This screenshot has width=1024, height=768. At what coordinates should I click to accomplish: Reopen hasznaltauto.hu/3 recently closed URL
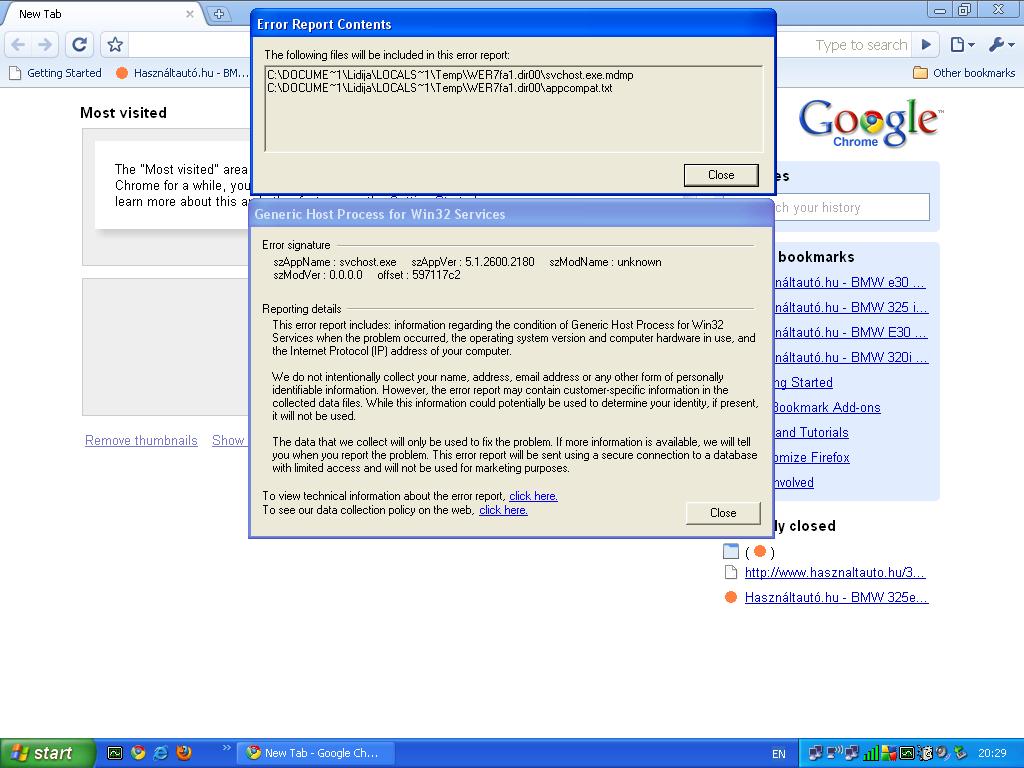[x=835, y=573]
